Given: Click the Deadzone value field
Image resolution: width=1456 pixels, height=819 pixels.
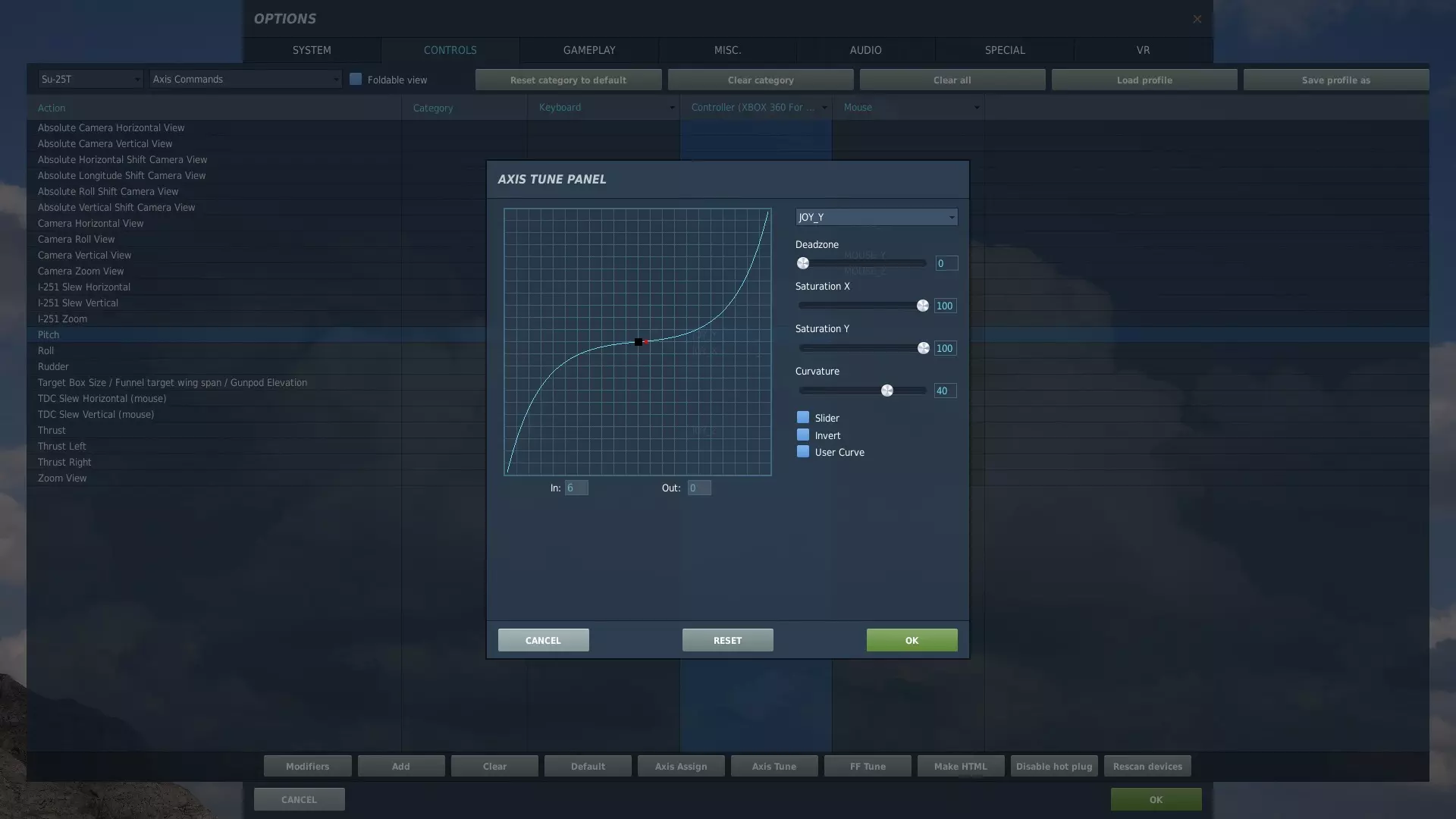Looking at the screenshot, I should tap(946, 263).
